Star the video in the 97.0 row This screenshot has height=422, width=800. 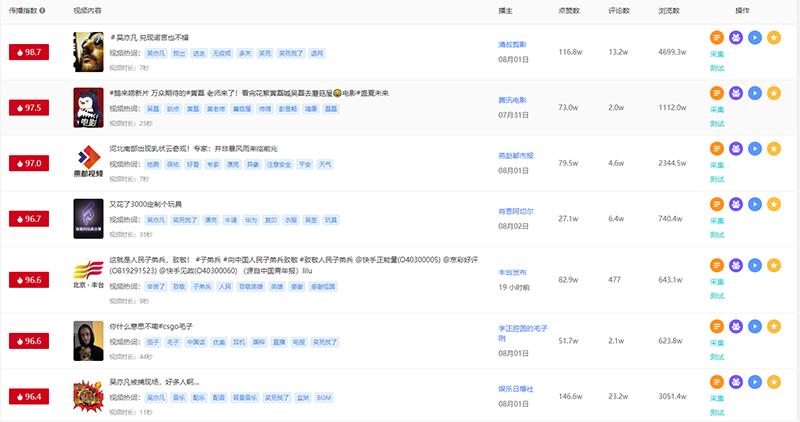click(774, 148)
